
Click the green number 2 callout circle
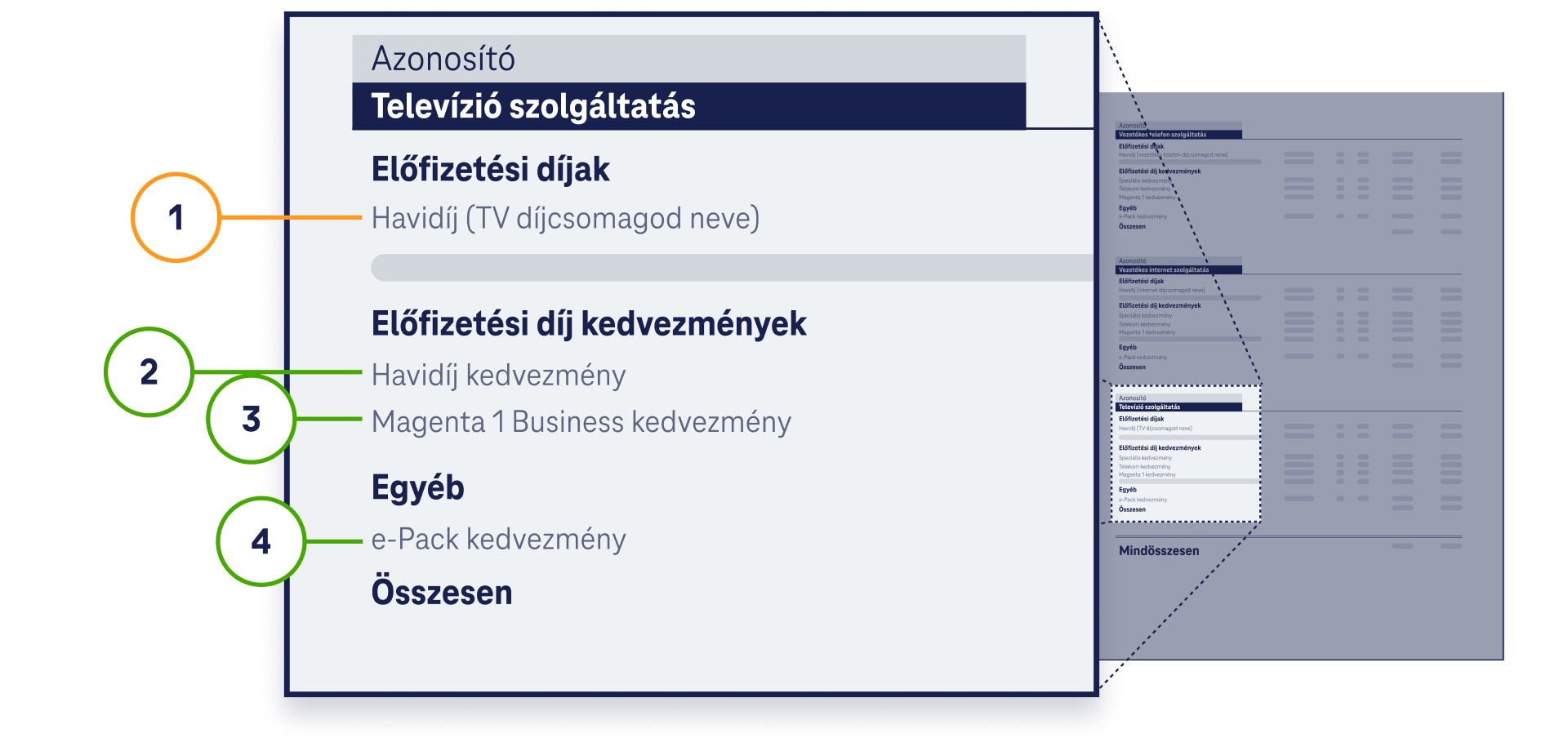(x=149, y=372)
